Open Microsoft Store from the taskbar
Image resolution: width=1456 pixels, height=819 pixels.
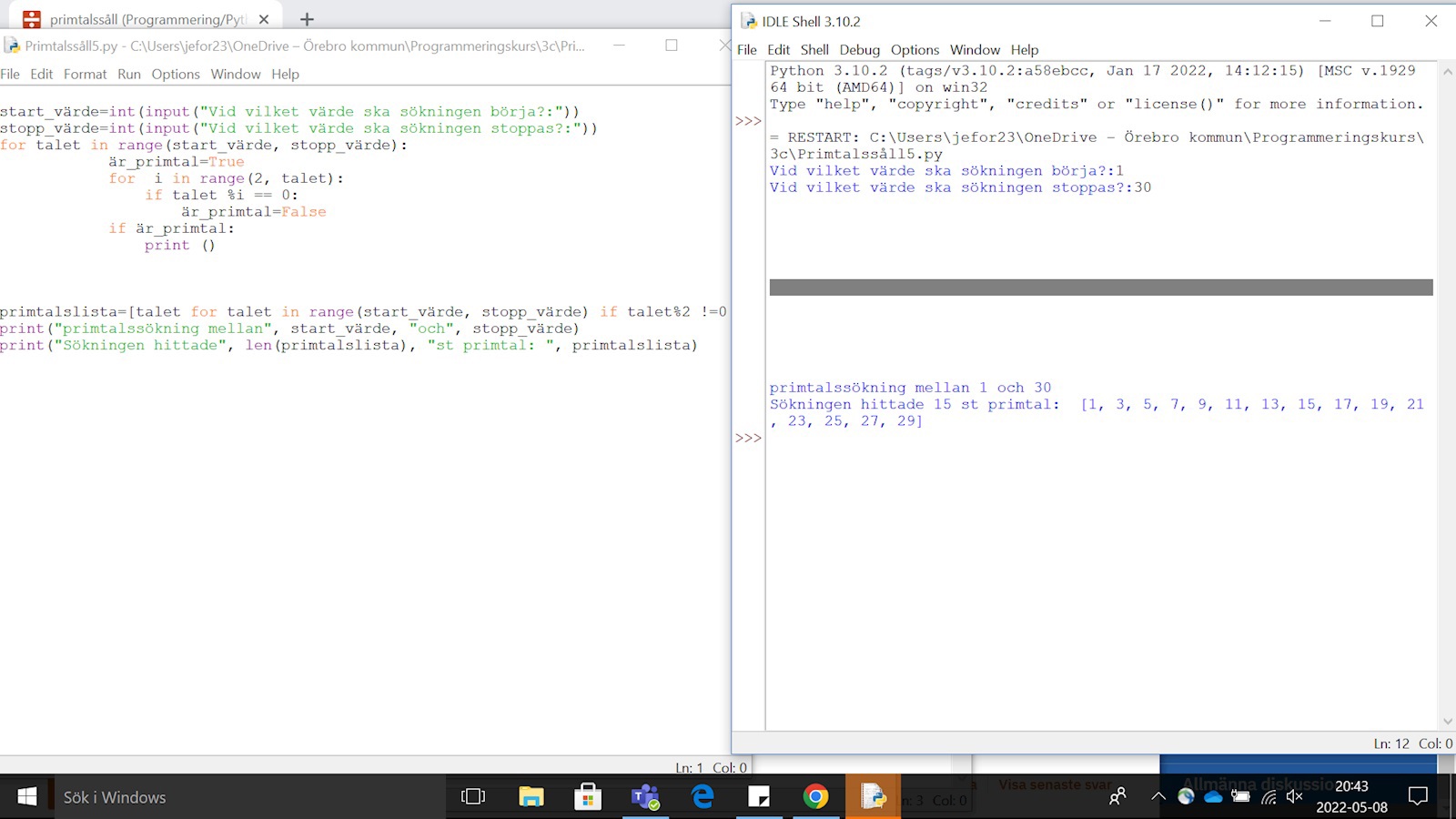(x=588, y=797)
